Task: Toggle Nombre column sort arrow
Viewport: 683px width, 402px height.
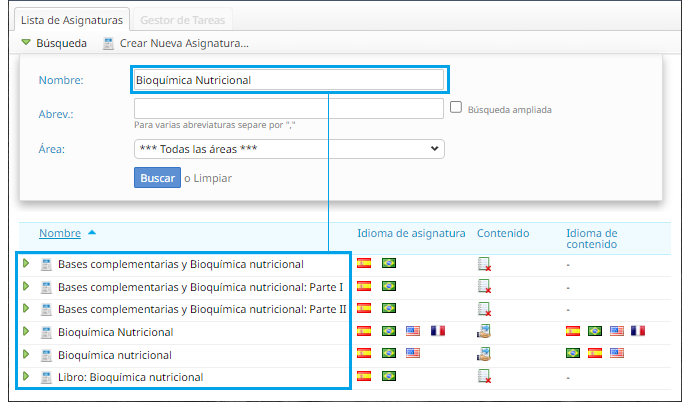Action: click(x=91, y=233)
